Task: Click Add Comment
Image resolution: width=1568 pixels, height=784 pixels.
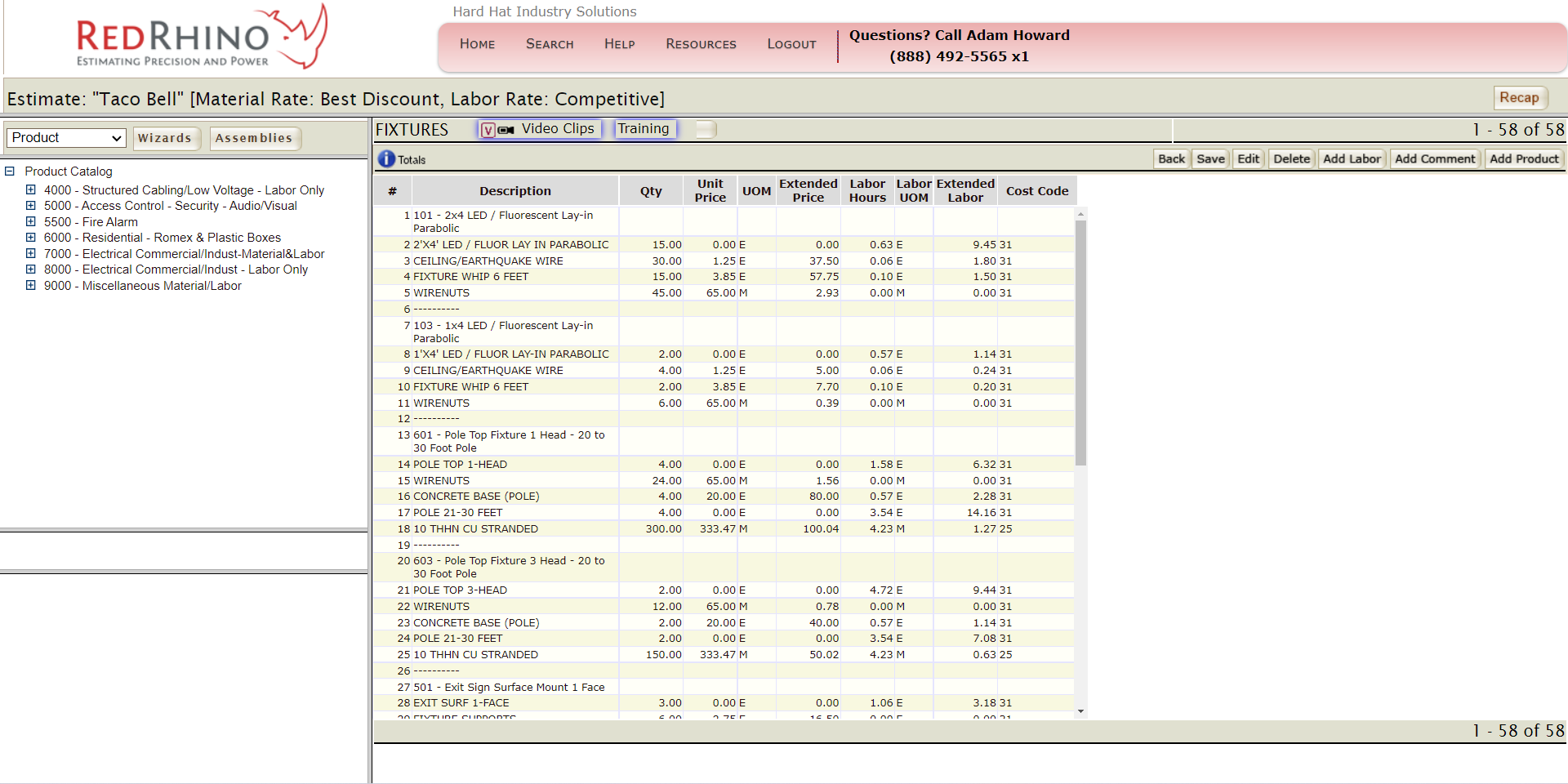Action: click(x=1435, y=158)
